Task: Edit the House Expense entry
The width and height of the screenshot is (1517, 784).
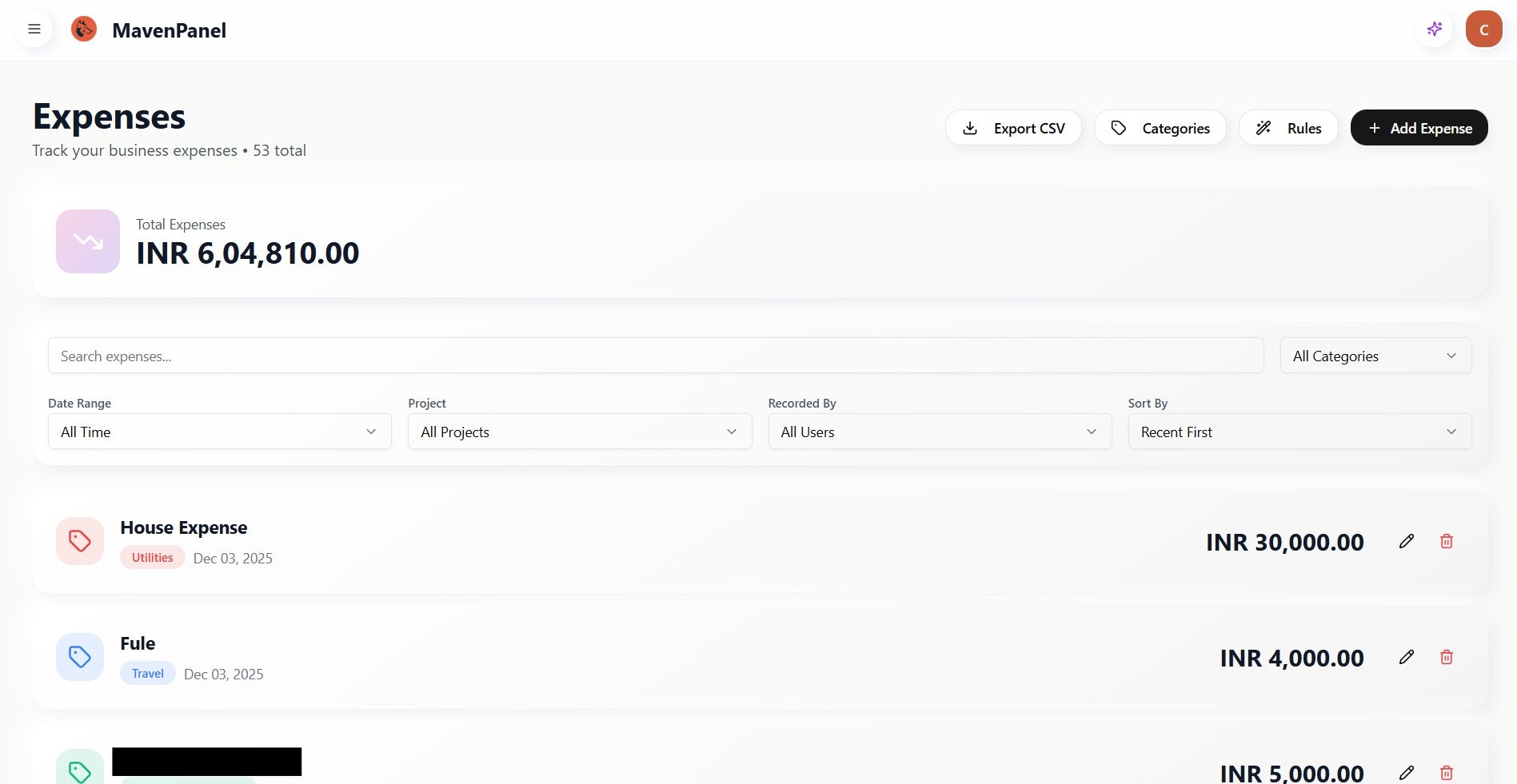Action: (x=1407, y=541)
